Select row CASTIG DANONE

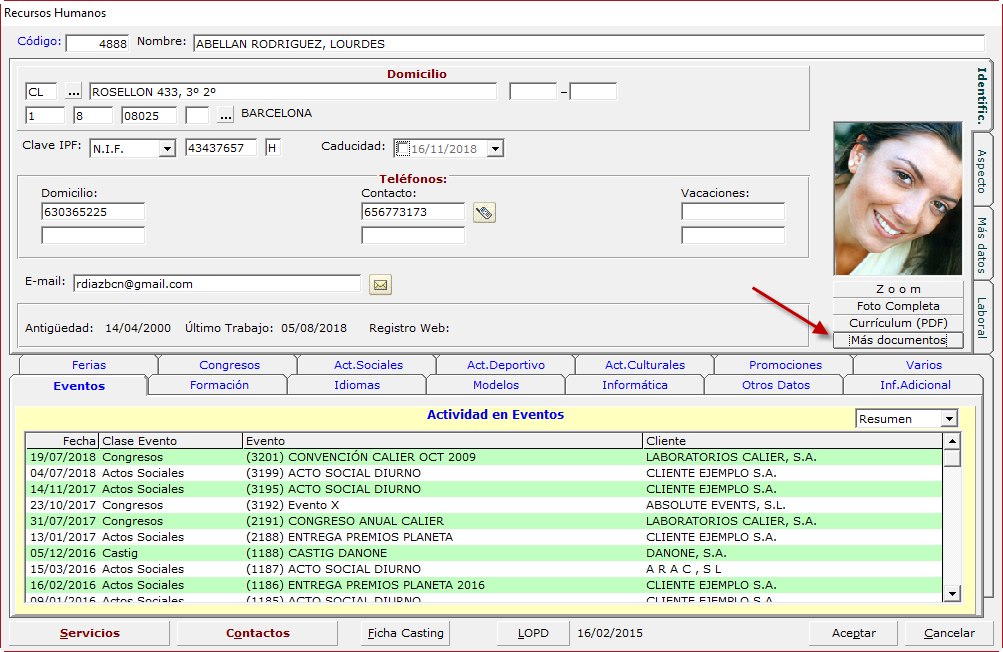point(484,553)
